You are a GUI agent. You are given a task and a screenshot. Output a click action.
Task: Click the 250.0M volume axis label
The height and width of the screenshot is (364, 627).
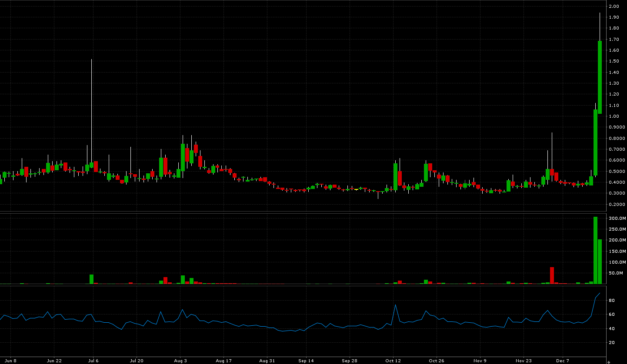pos(617,229)
